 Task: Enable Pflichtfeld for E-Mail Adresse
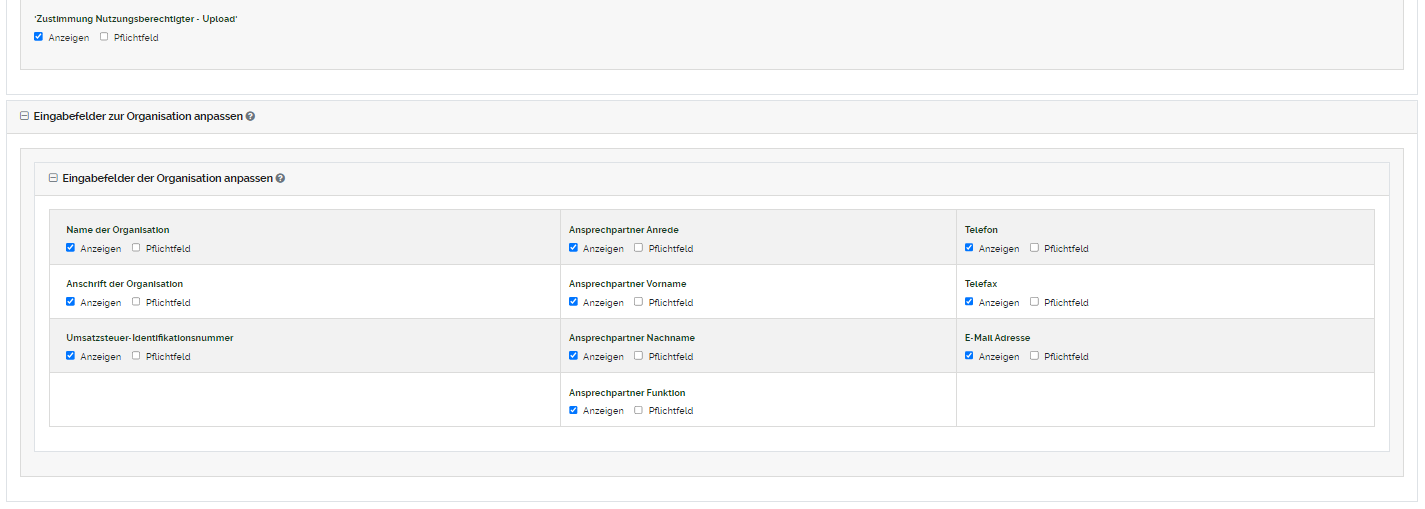click(x=1034, y=356)
